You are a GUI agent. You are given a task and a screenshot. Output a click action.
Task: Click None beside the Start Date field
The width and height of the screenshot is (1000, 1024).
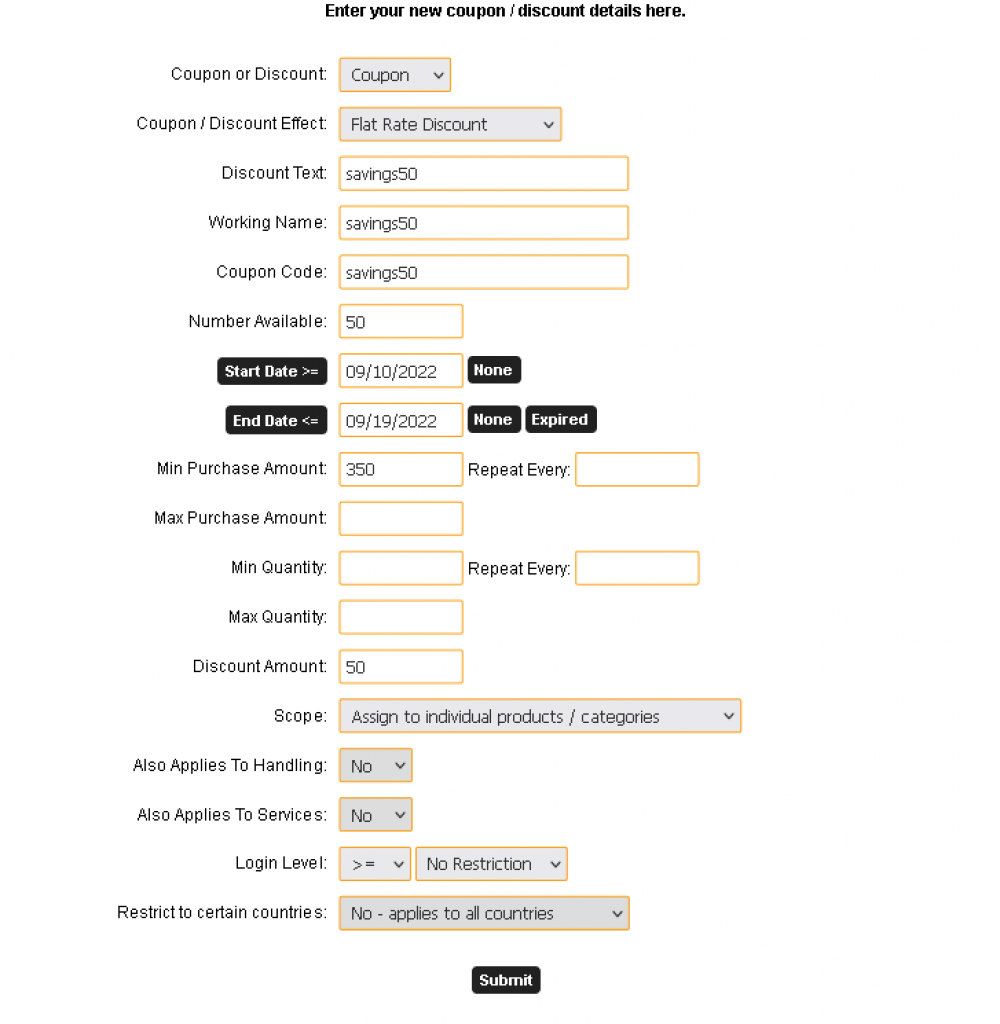[x=493, y=371]
